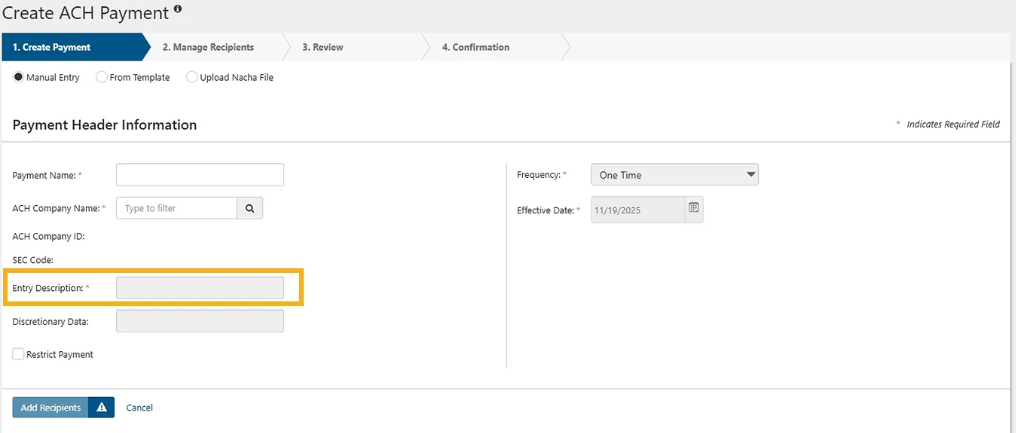Open the Effective Date calendar picker
Image resolution: width=1016 pixels, height=433 pixels.
(694, 208)
